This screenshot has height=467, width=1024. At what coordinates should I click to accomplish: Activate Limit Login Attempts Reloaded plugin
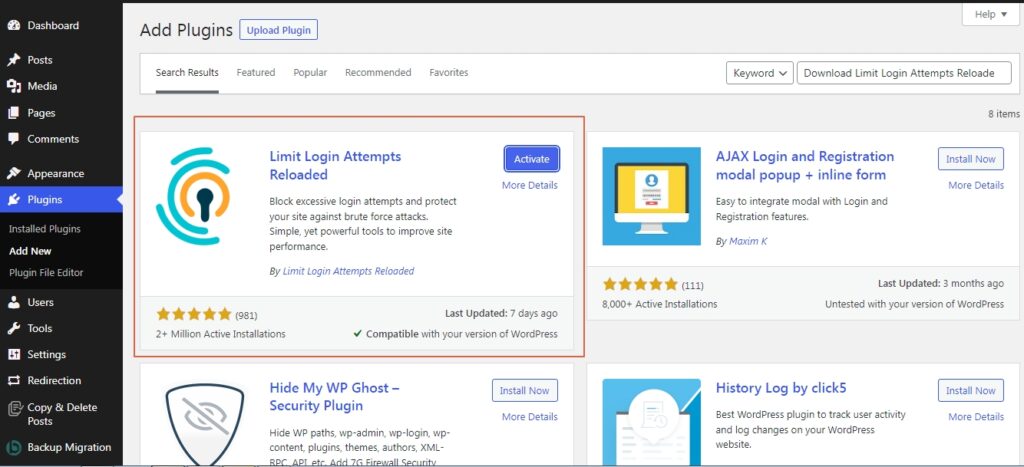pos(532,159)
